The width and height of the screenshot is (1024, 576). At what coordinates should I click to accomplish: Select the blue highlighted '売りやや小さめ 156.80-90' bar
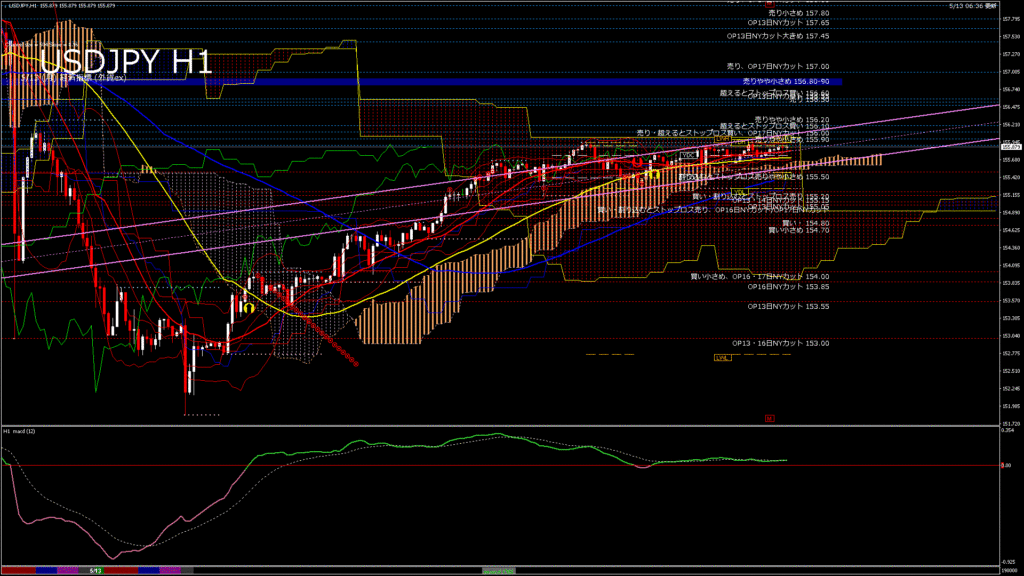click(421, 82)
